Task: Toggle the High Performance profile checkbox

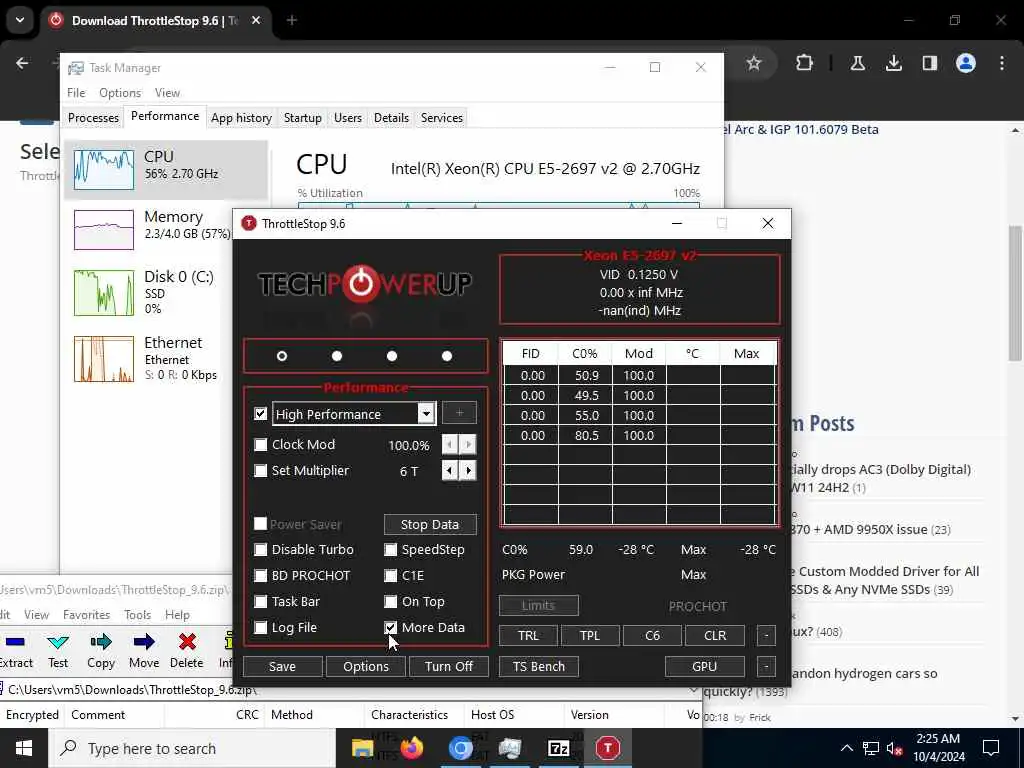Action: [x=261, y=413]
